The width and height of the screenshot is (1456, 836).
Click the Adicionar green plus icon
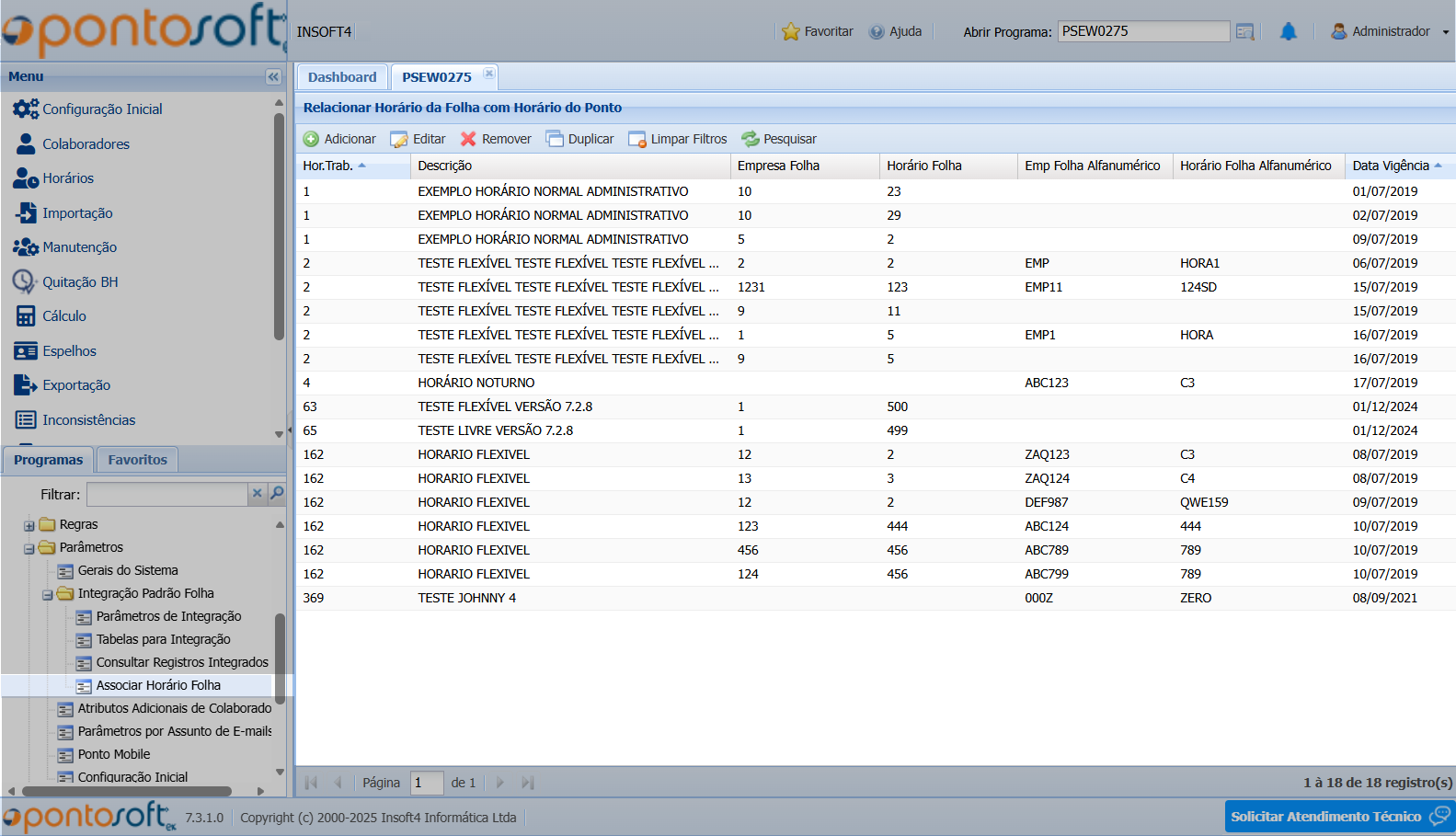(x=312, y=139)
